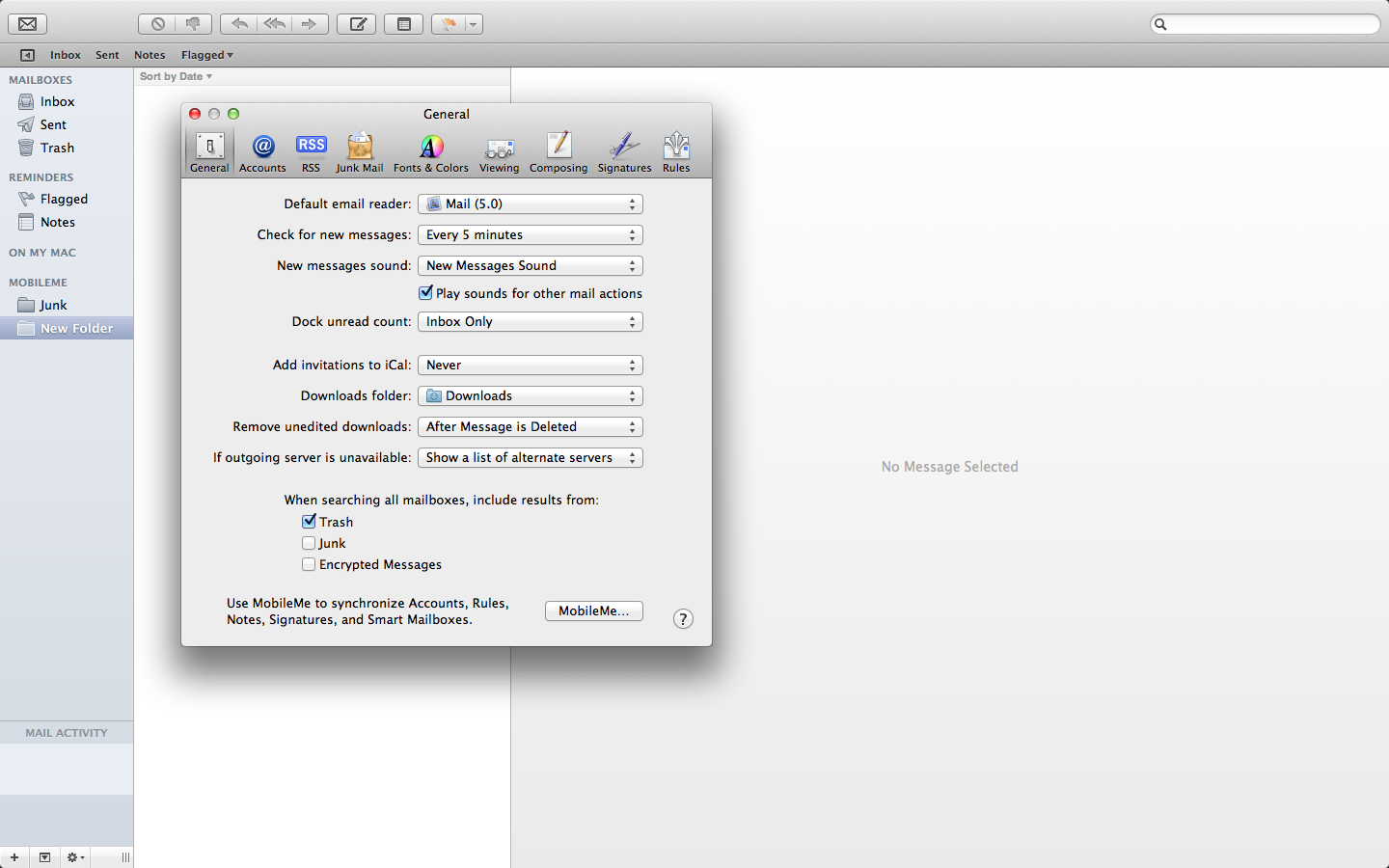Viewport: 1389px width, 868px height.
Task: Open the RSS preferences pane
Action: tap(311, 153)
